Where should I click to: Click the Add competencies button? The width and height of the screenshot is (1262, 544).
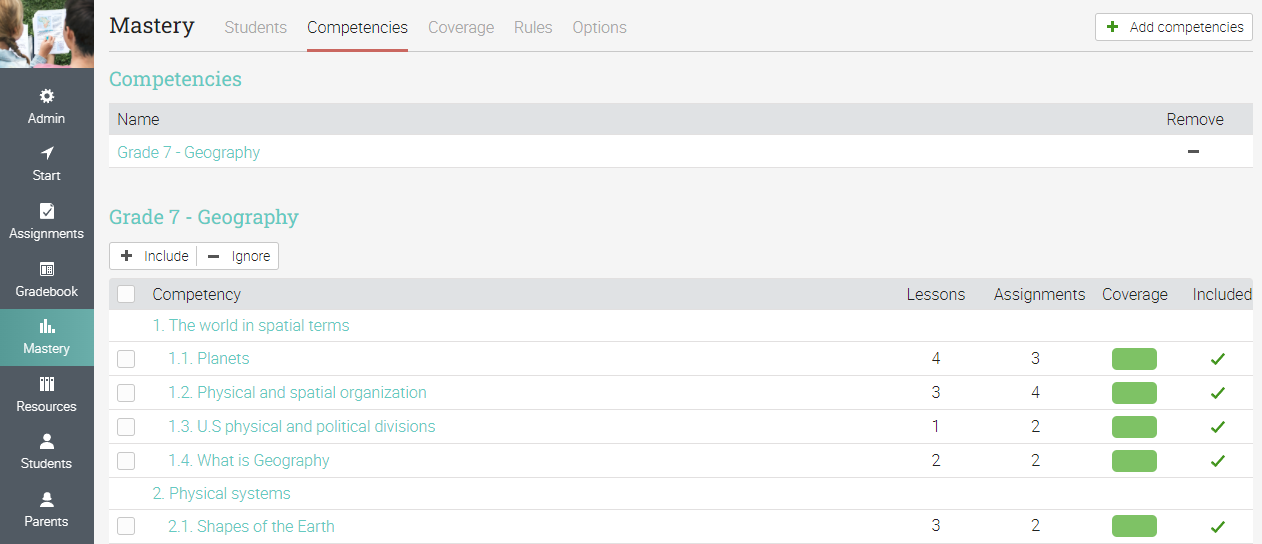[1174, 27]
